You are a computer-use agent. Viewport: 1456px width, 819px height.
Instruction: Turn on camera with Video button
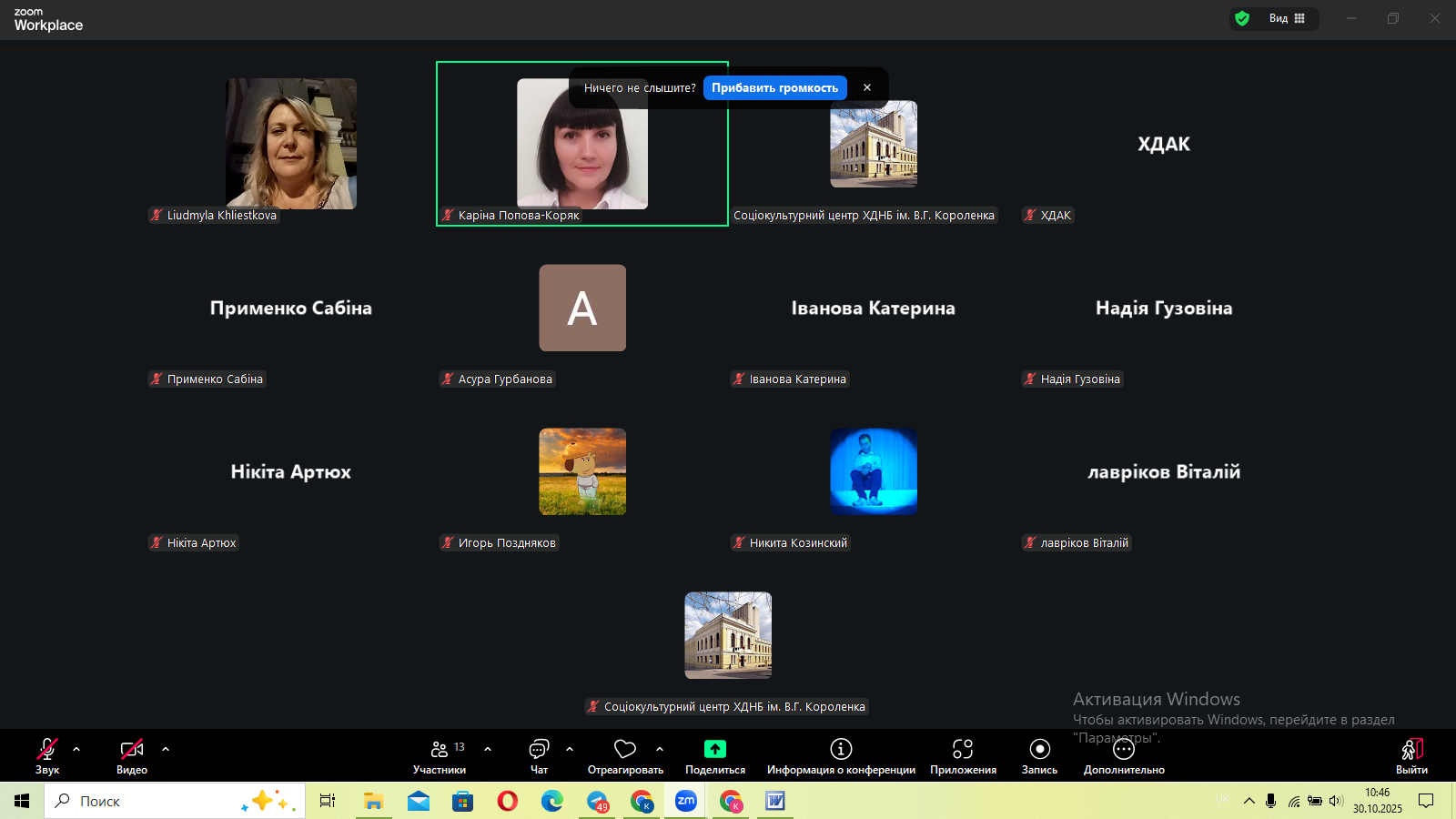coord(132,750)
